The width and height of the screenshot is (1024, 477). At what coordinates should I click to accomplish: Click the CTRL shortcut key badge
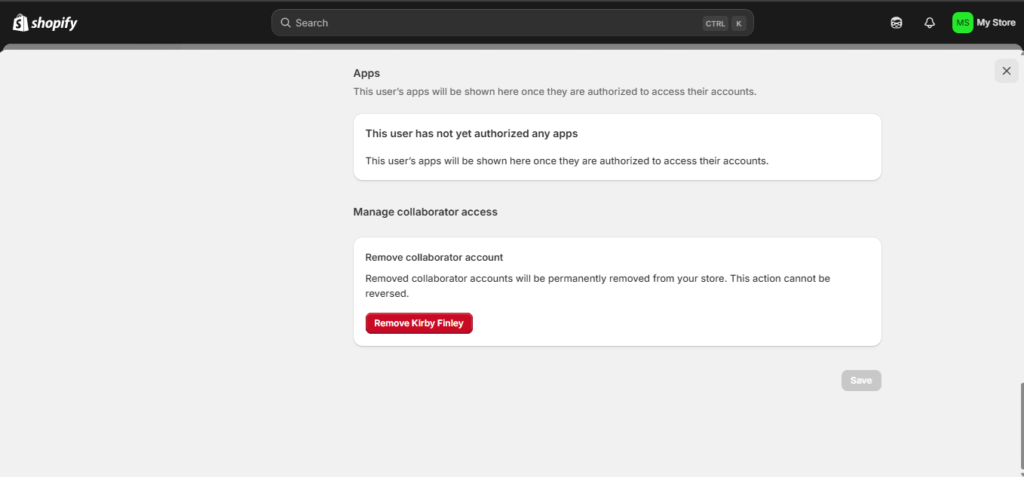(x=715, y=24)
